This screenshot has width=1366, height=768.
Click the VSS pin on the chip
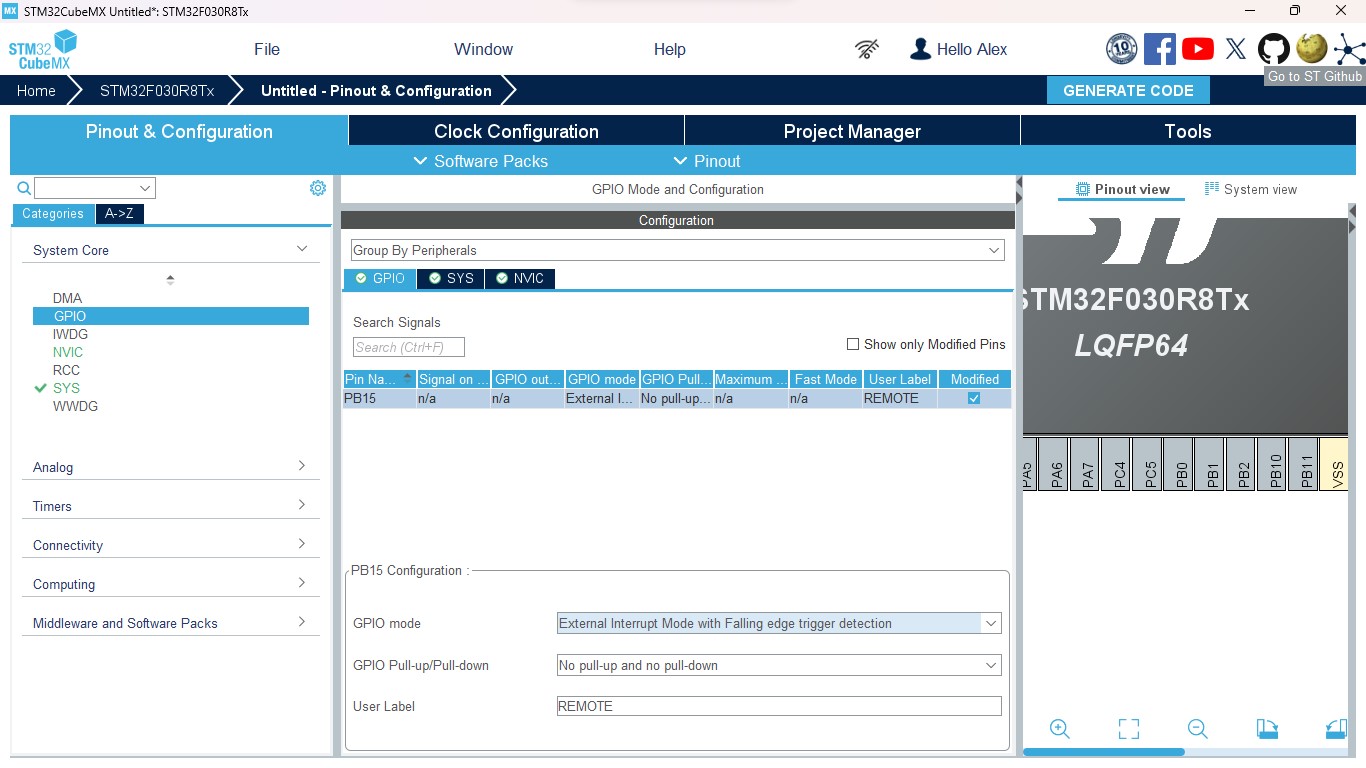pyautogui.click(x=1336, y=464)
